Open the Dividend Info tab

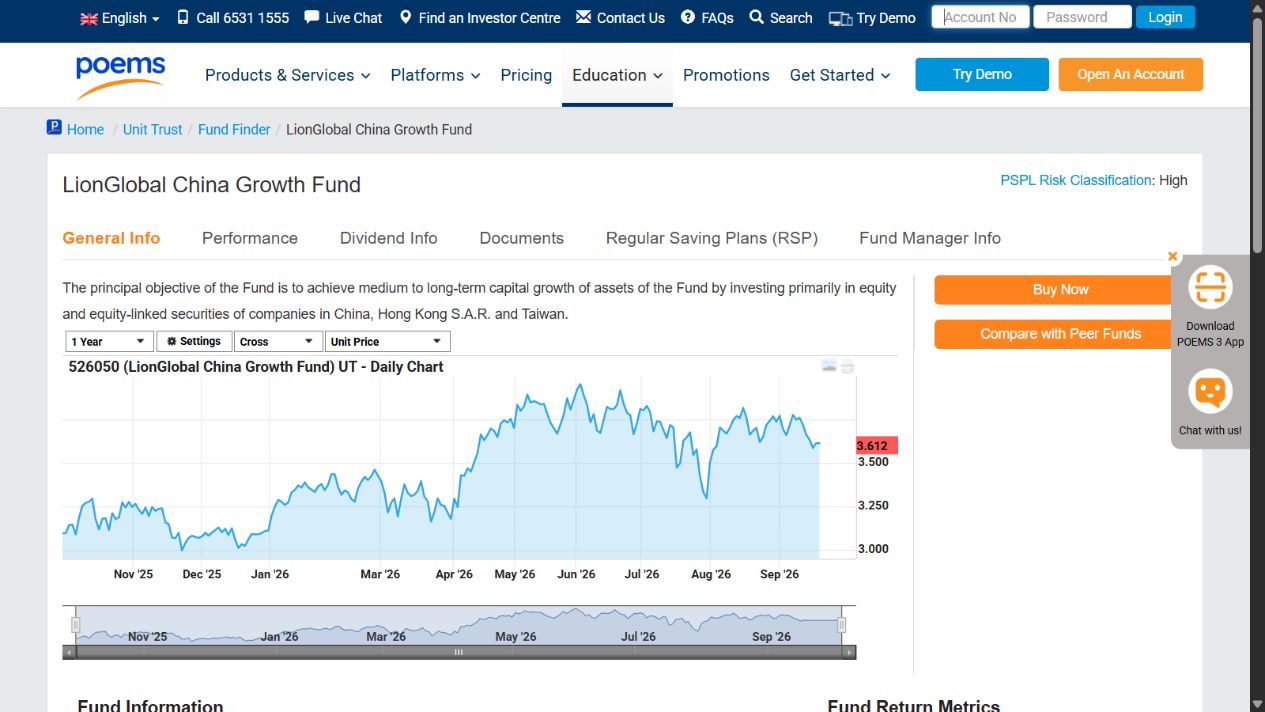(x=388, y=238)
